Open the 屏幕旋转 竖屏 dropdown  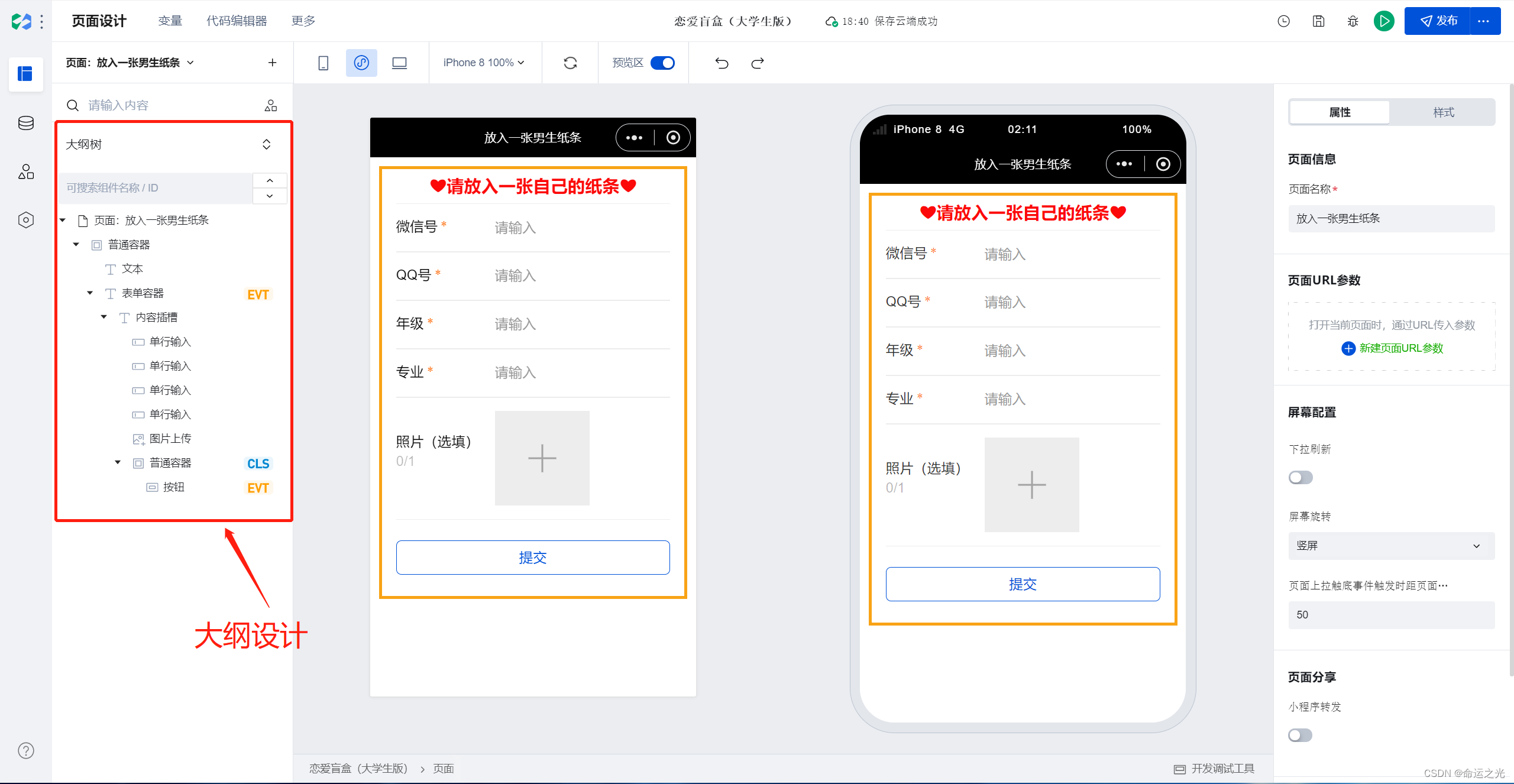point(1391,546)
